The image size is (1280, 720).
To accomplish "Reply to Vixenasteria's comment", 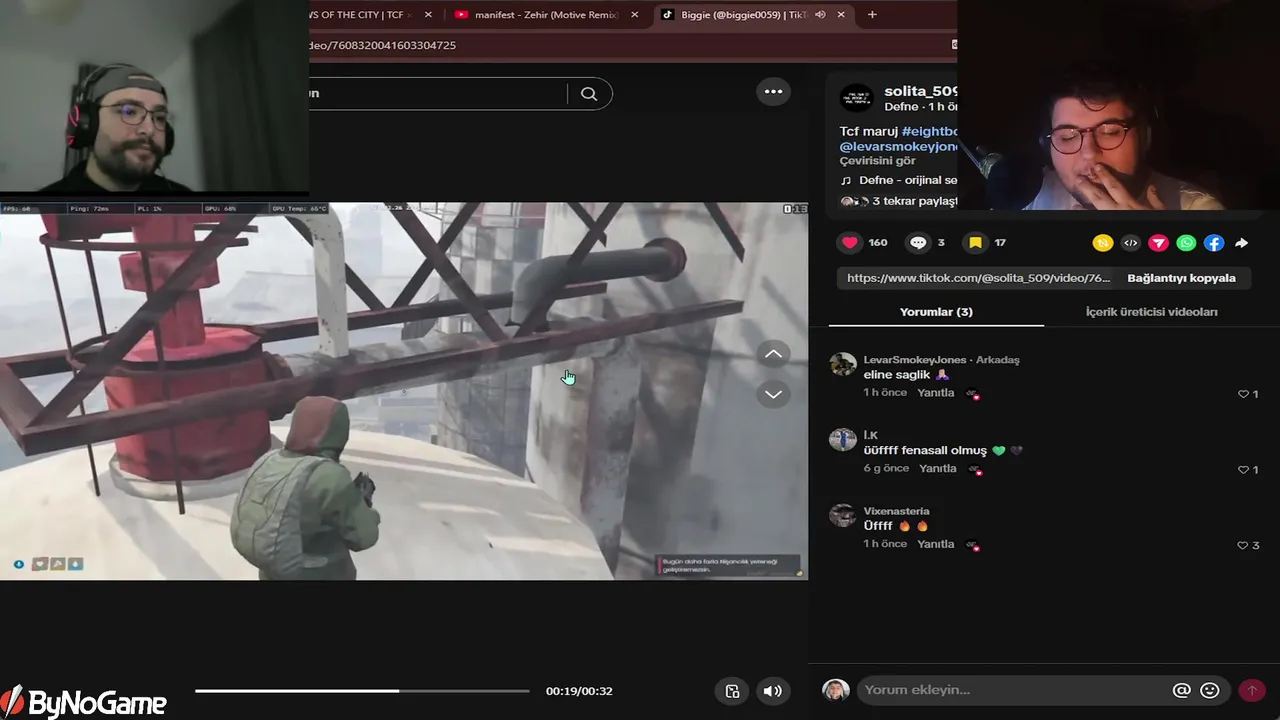I will (936, 544).
